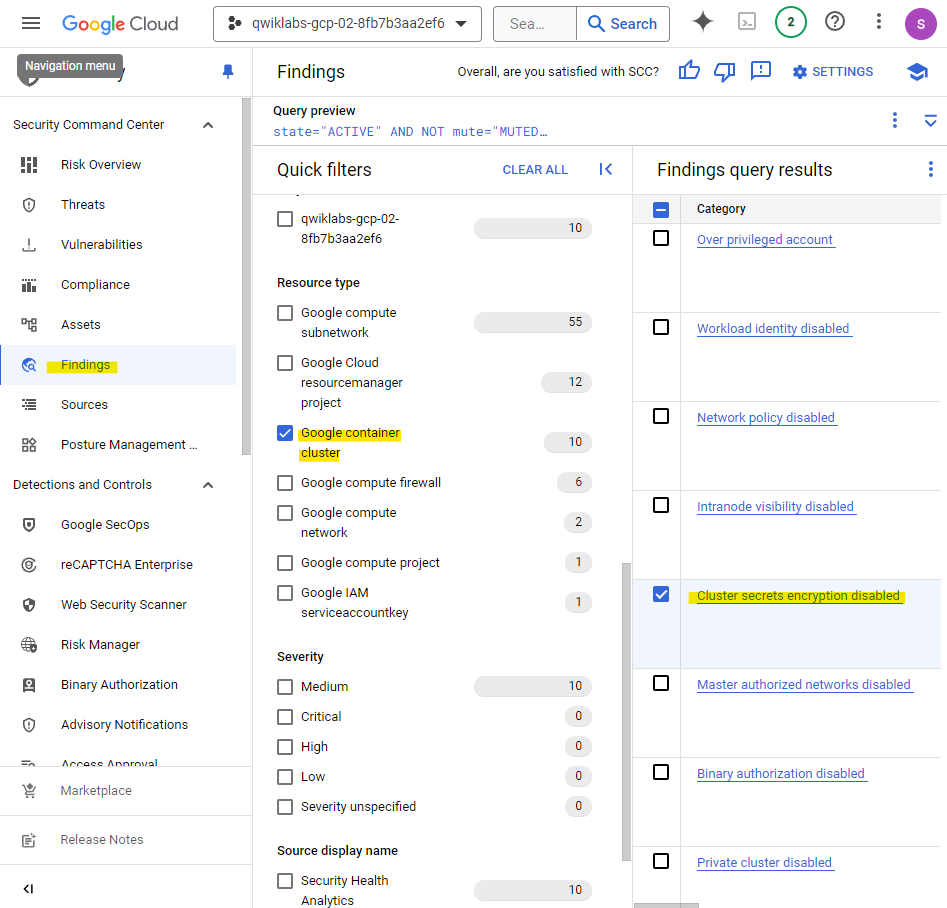Open the project selector dropdown

pos(347,24)
